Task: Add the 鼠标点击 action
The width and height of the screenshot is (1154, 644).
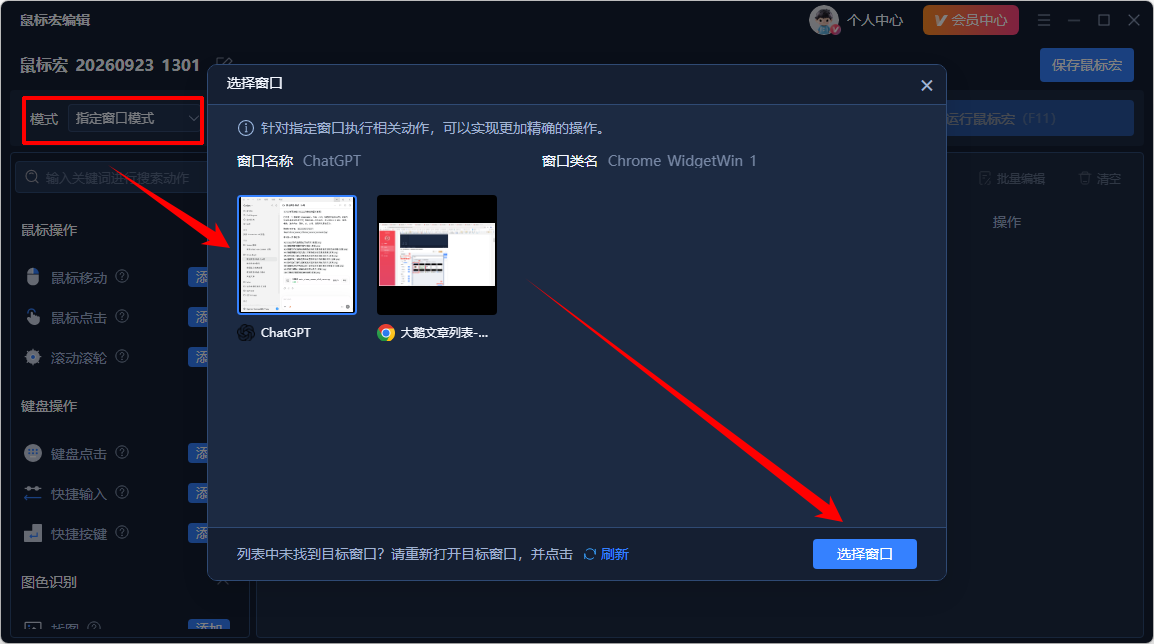Action: [x=199, y=317]
